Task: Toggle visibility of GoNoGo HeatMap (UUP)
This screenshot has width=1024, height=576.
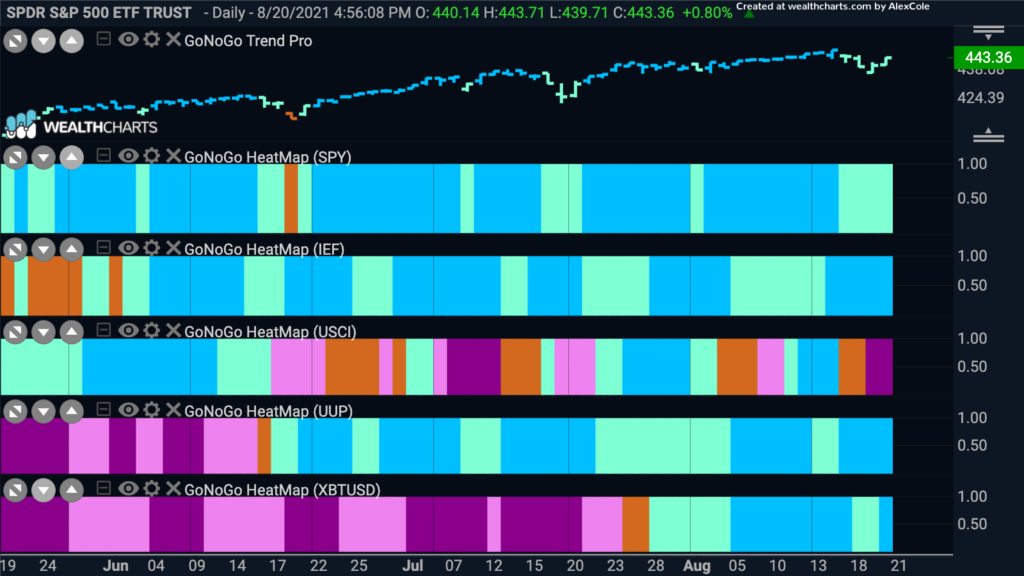Action: coord(128,410)
